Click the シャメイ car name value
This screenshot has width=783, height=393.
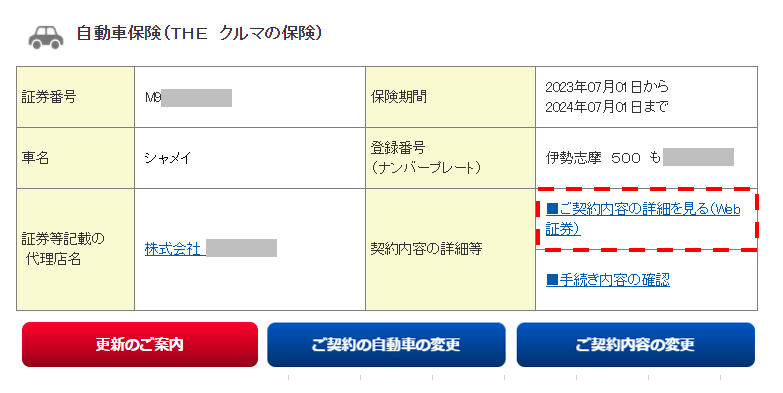(x=168, y=158)
